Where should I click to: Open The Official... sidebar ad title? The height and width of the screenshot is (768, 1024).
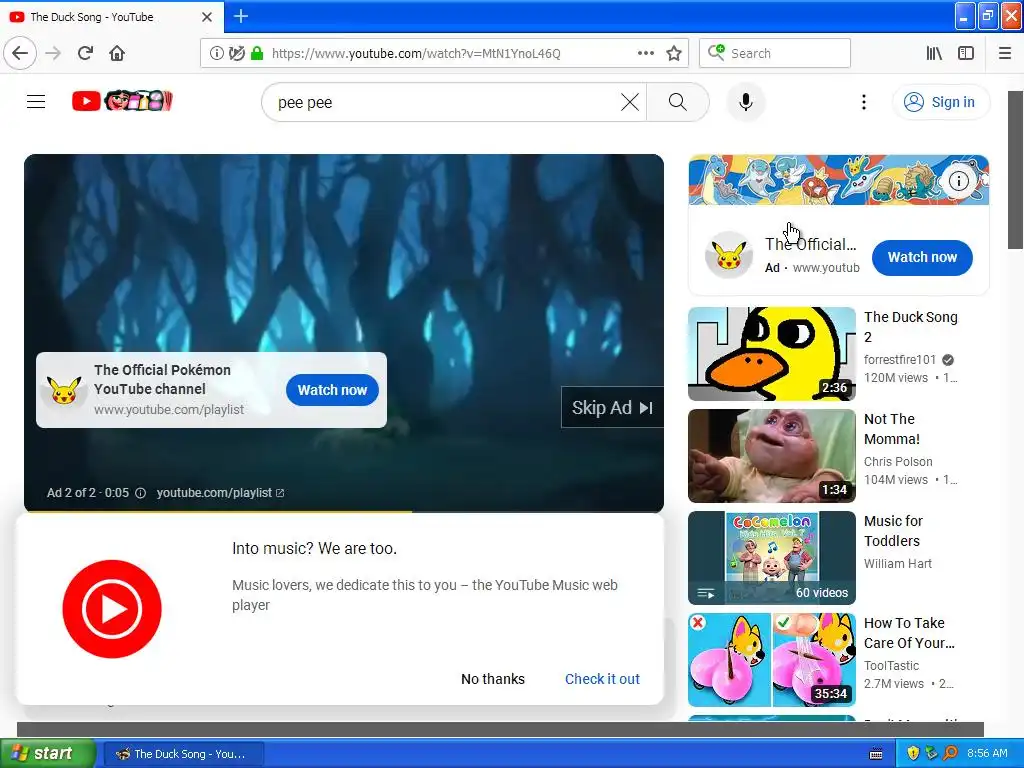pos(810,244)
